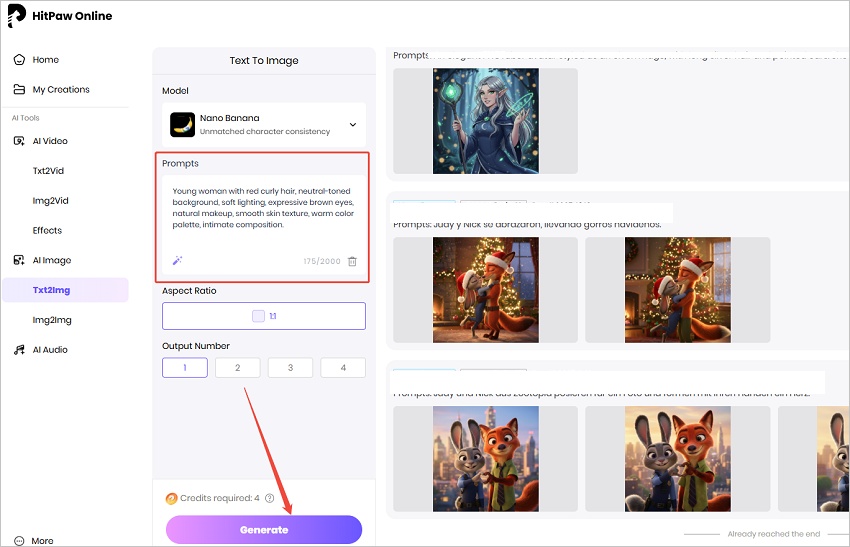
Task: Open Txt2Vid in sidebar
Action: [48, 171]
